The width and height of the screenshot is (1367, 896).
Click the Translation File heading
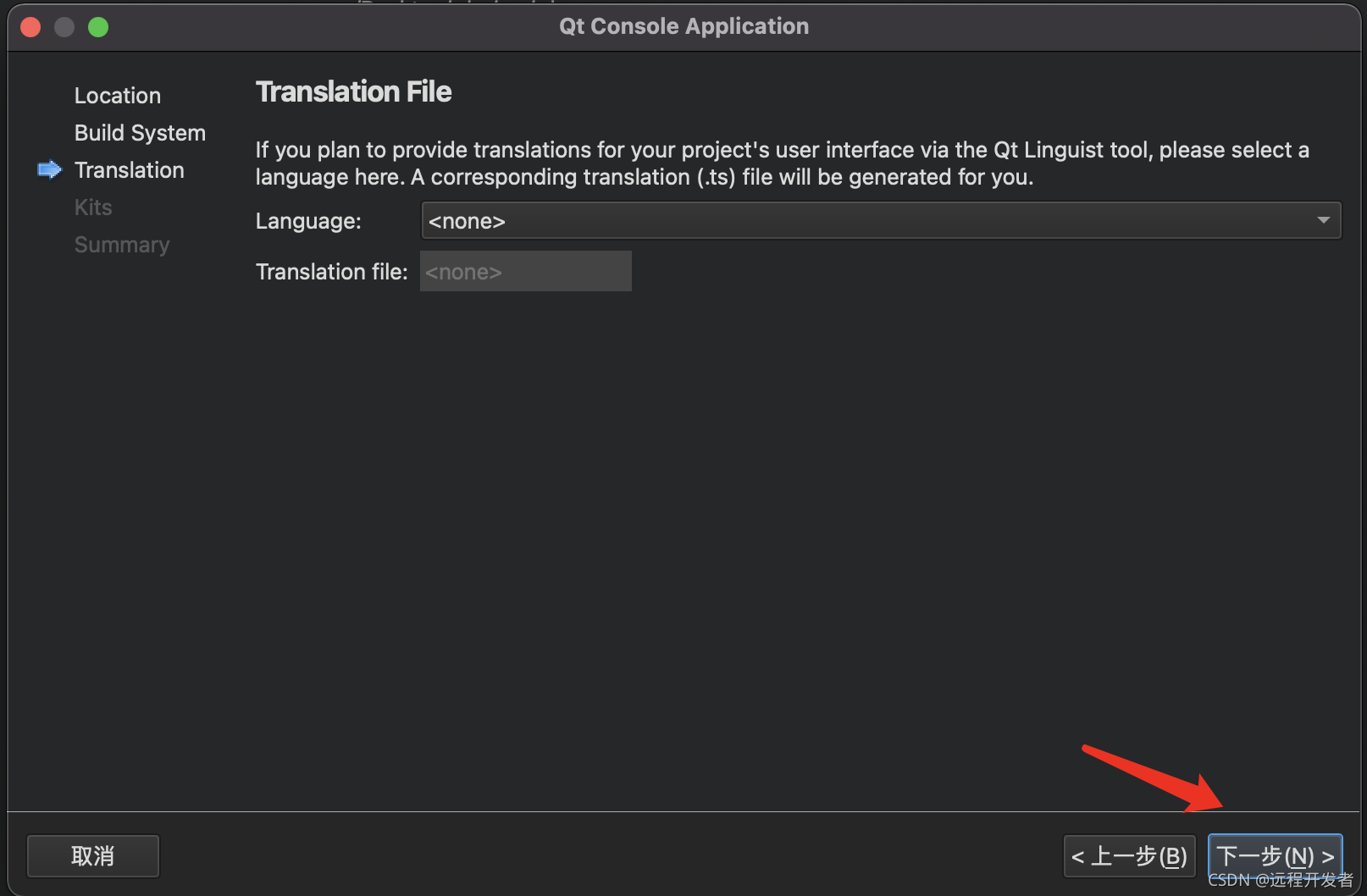coord(353,91)
